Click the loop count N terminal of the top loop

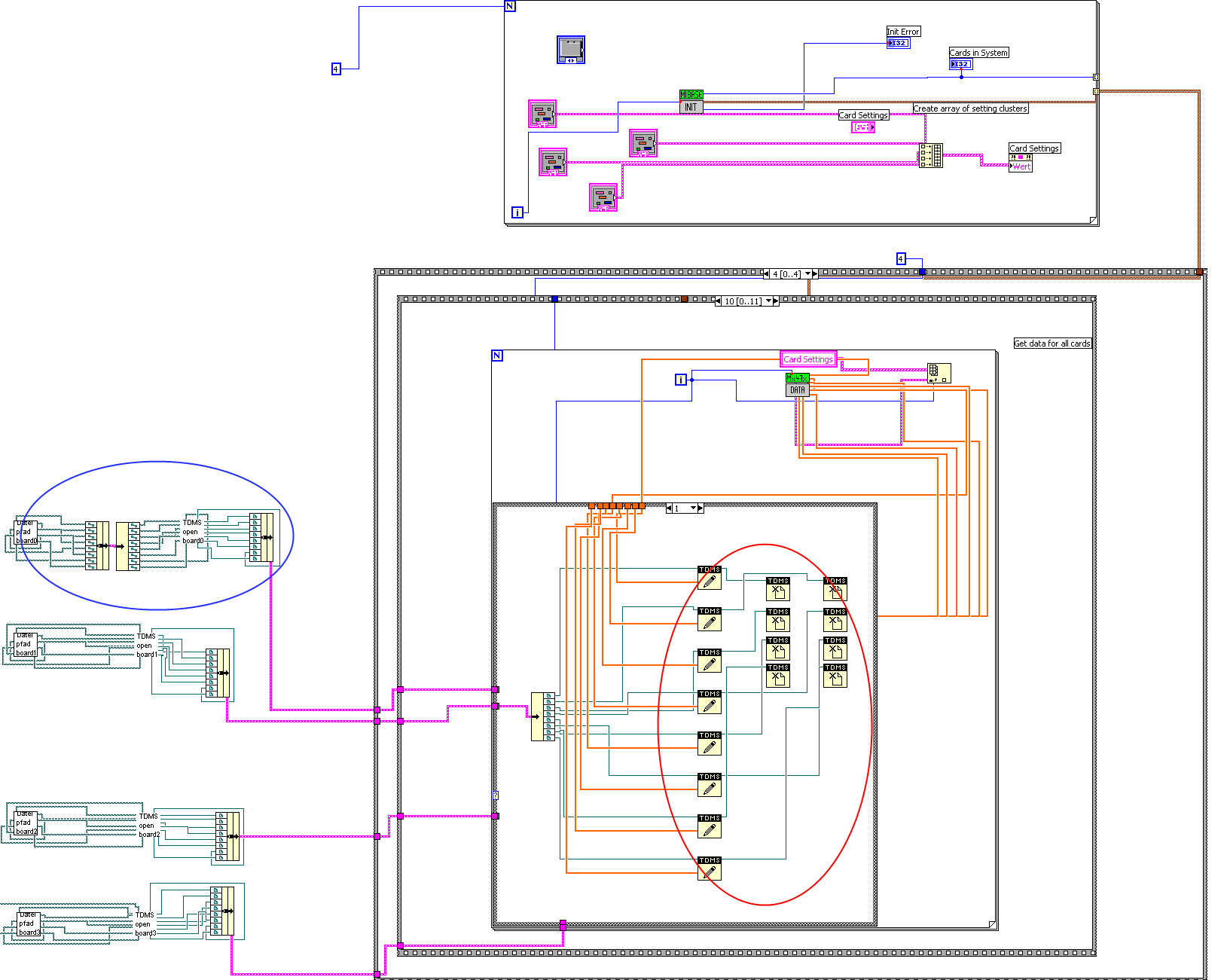510,6
